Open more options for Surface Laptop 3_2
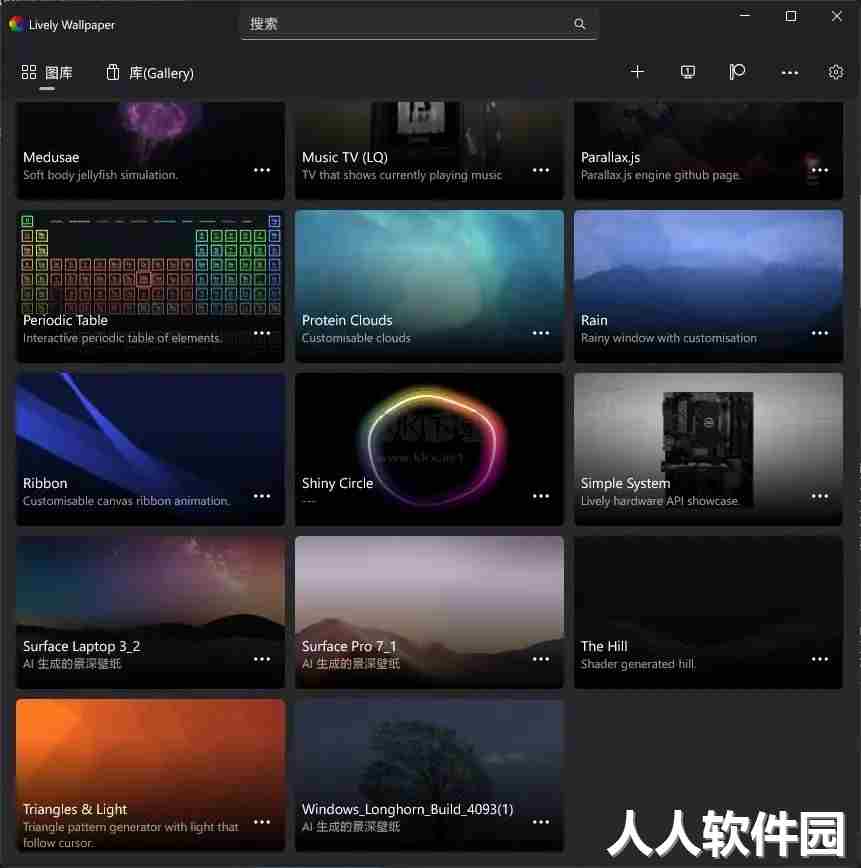This screenshot has height=868, width=861. pyautogui.click(x=262, y=659)
